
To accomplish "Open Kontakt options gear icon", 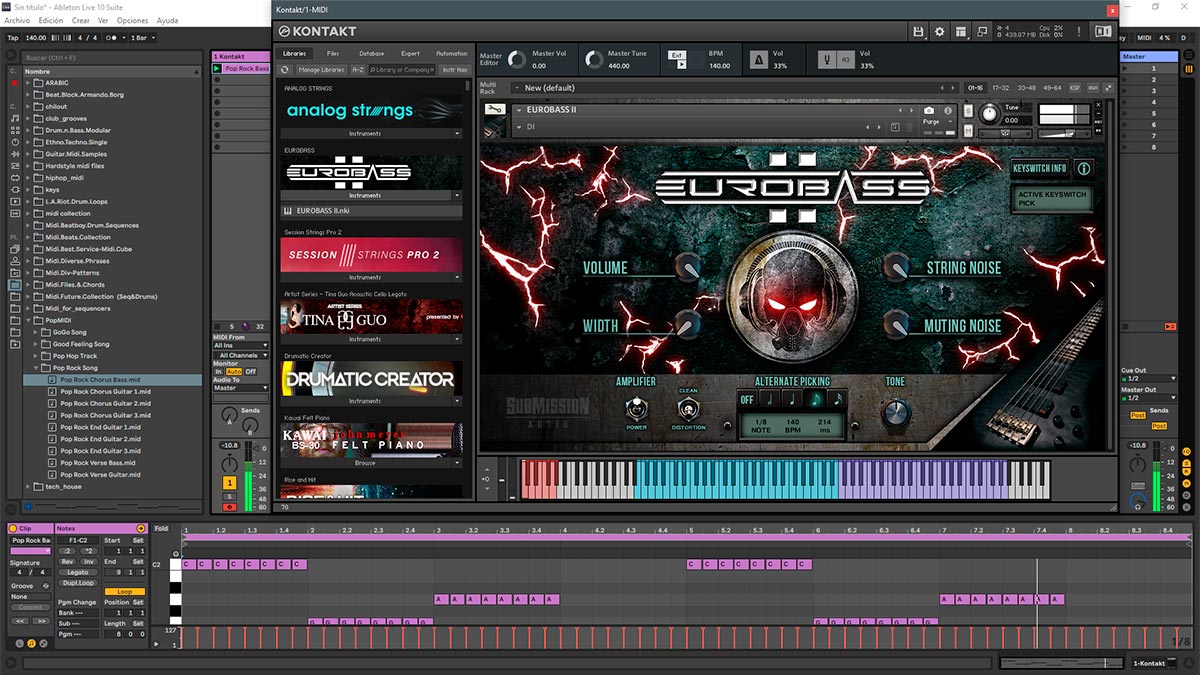I will [x=939, y=32].
